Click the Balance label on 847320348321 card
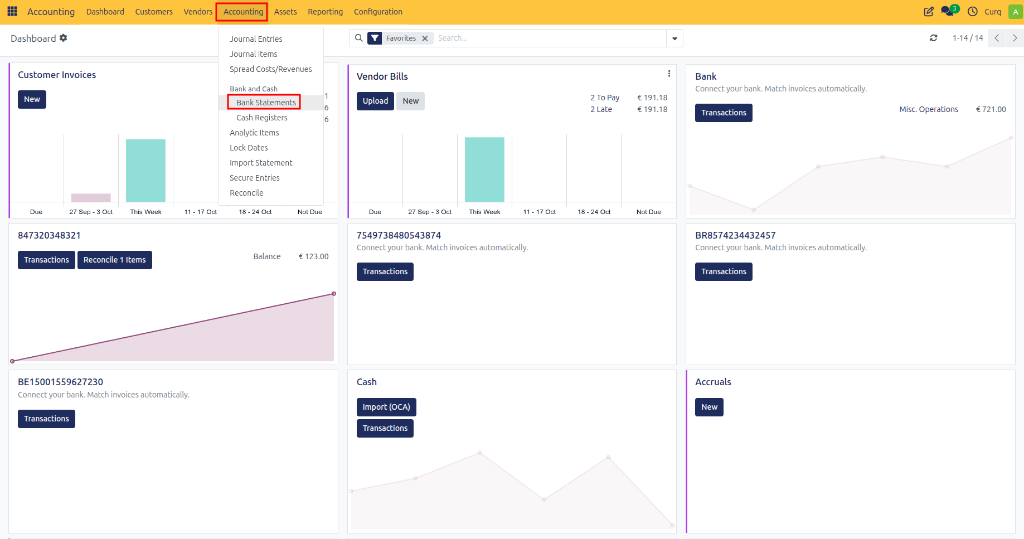Image resolution: width=1024 pixels, height=539 pixels. click(267, 257)
